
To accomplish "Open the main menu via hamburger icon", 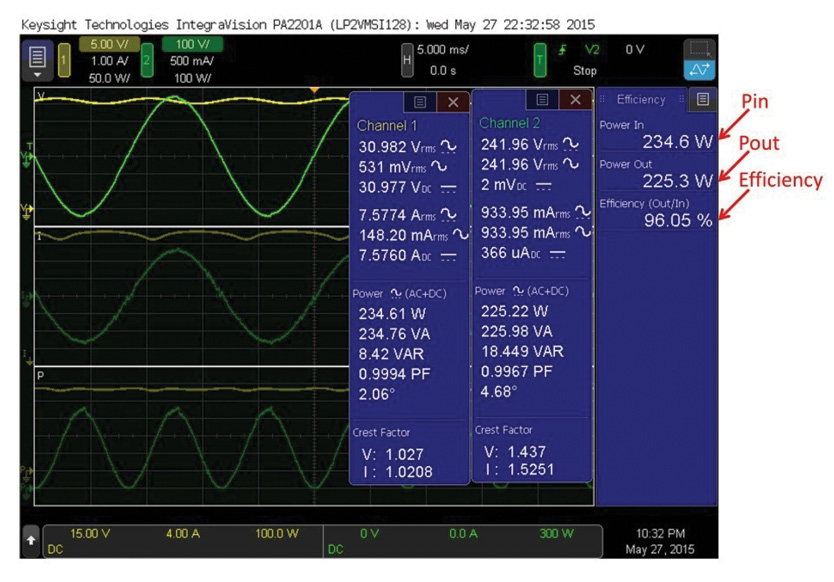I will click(x=37, y=58).
